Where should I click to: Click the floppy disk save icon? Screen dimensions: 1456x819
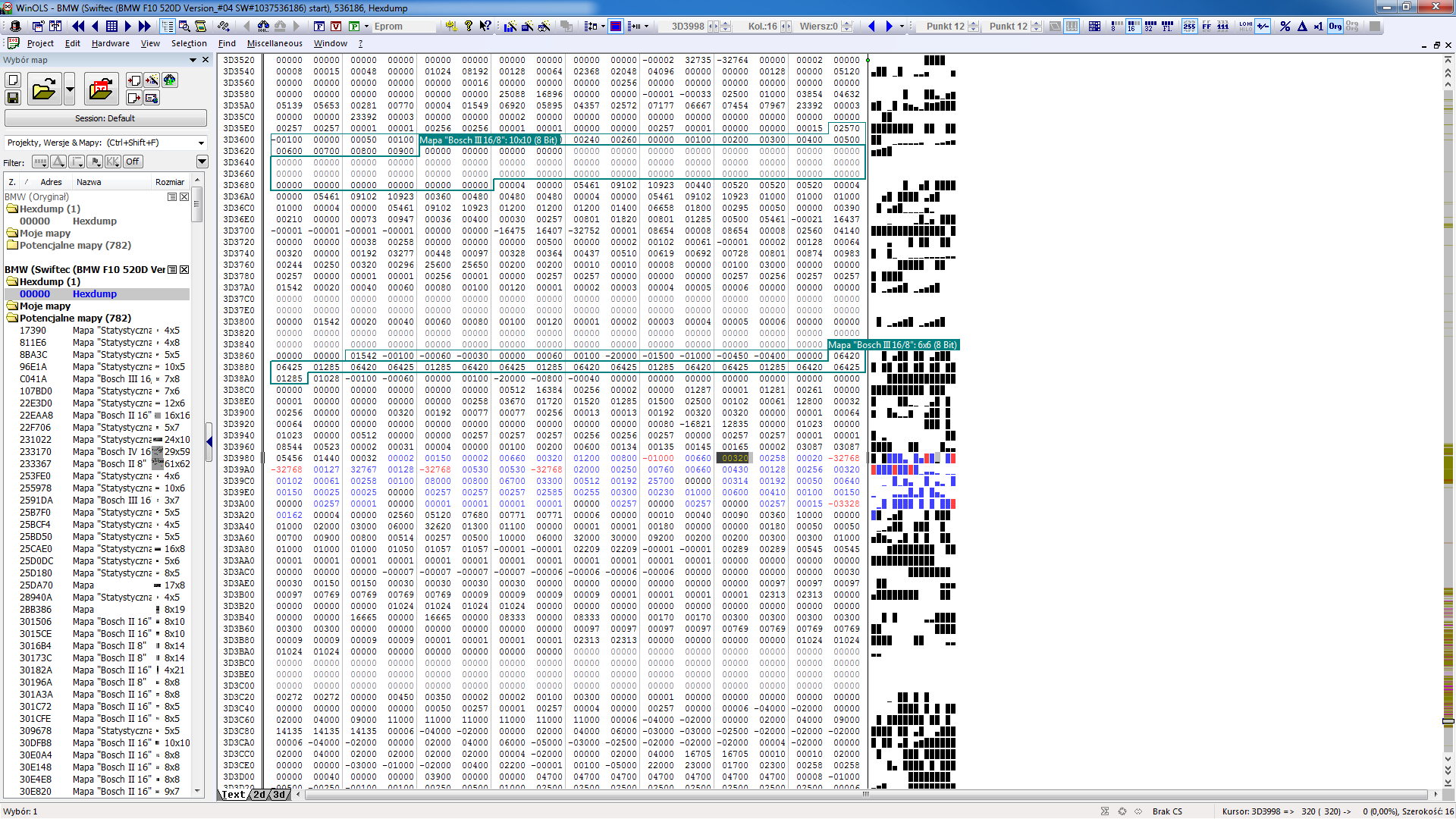point(13,98)
